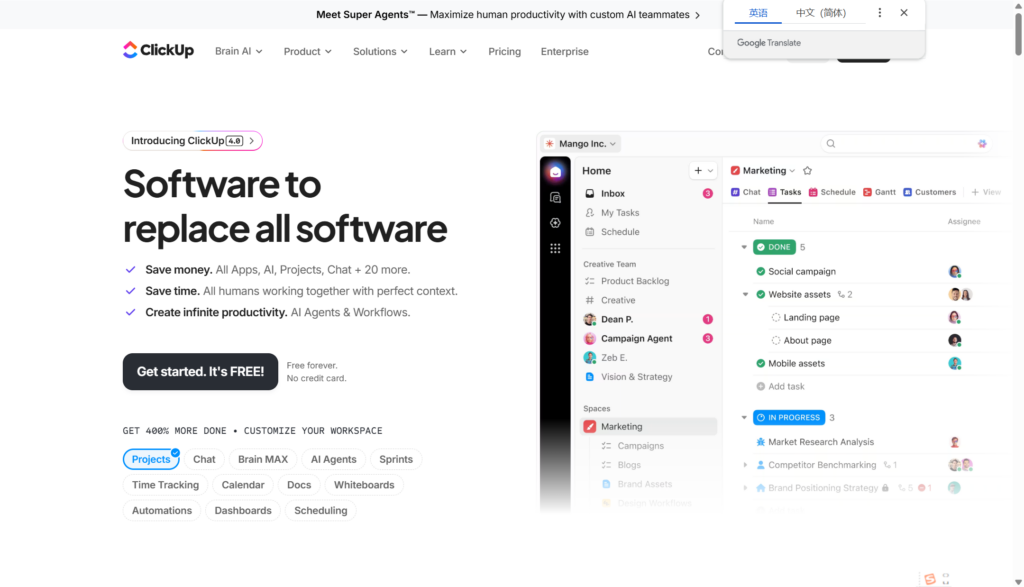Toggle the Mobile assets completion check
The height and width of the screenshot is (587, 1024).
(x=760, y=364)
